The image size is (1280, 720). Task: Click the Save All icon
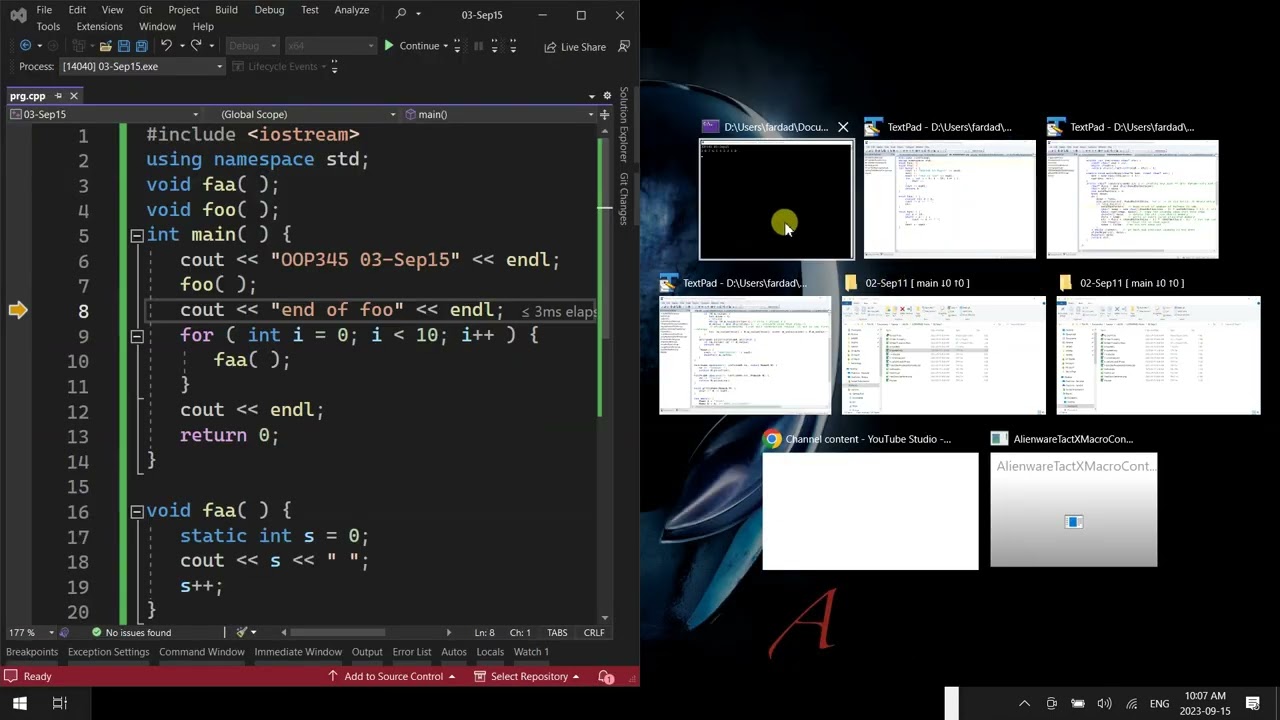(142, 46)
